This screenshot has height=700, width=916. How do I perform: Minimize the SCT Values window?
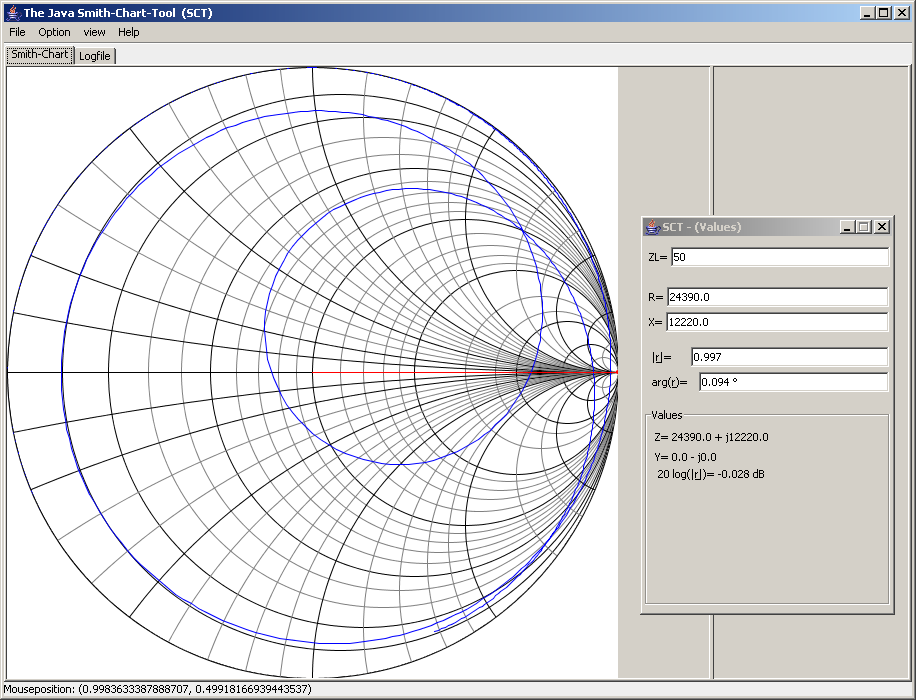[x=847, y=227]
